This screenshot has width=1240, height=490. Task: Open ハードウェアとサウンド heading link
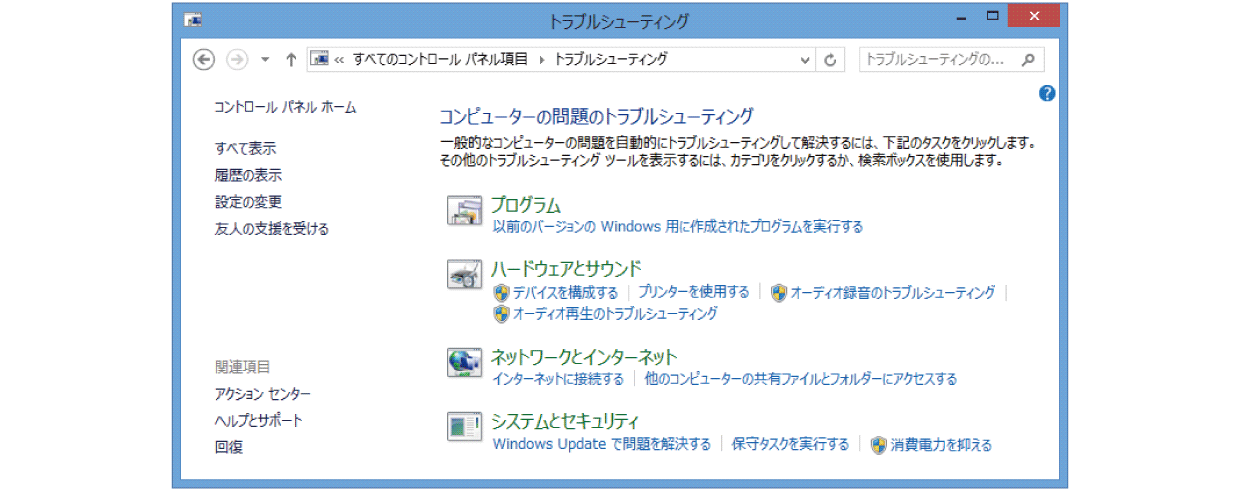point(566,268)
